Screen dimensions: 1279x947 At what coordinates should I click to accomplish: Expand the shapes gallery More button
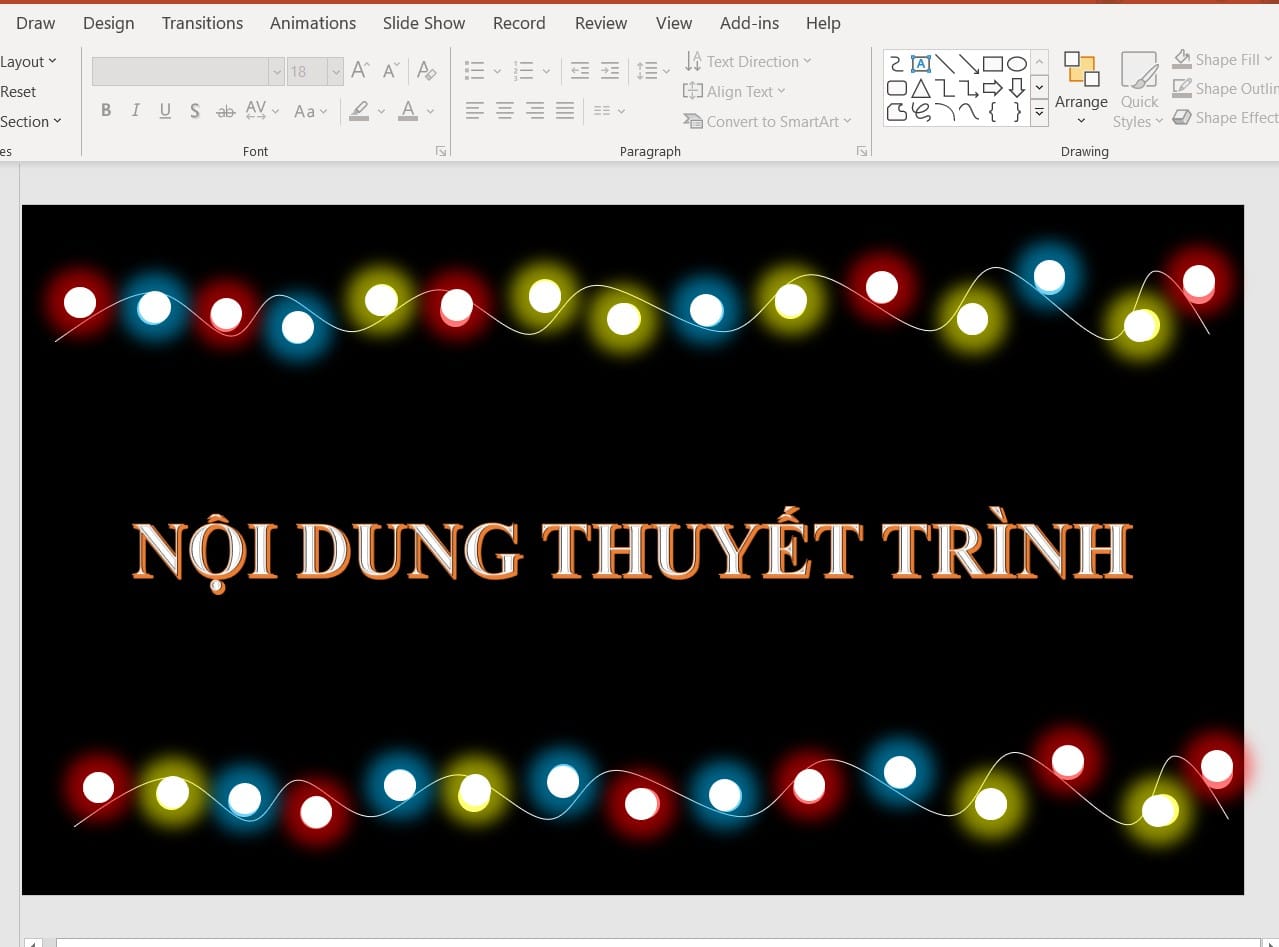coord(1039,113)
